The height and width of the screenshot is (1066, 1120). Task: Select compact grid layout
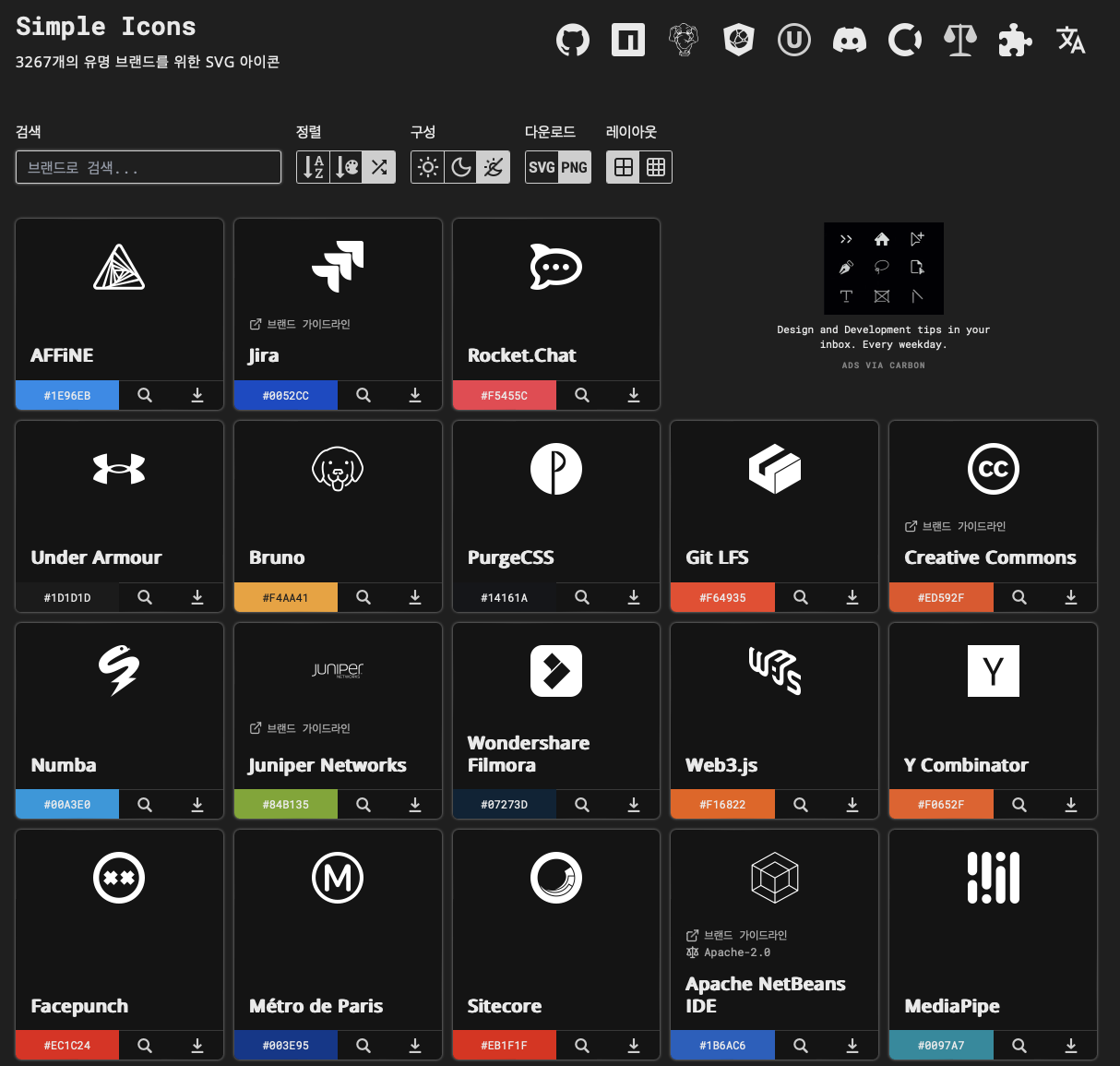[656, 167]
